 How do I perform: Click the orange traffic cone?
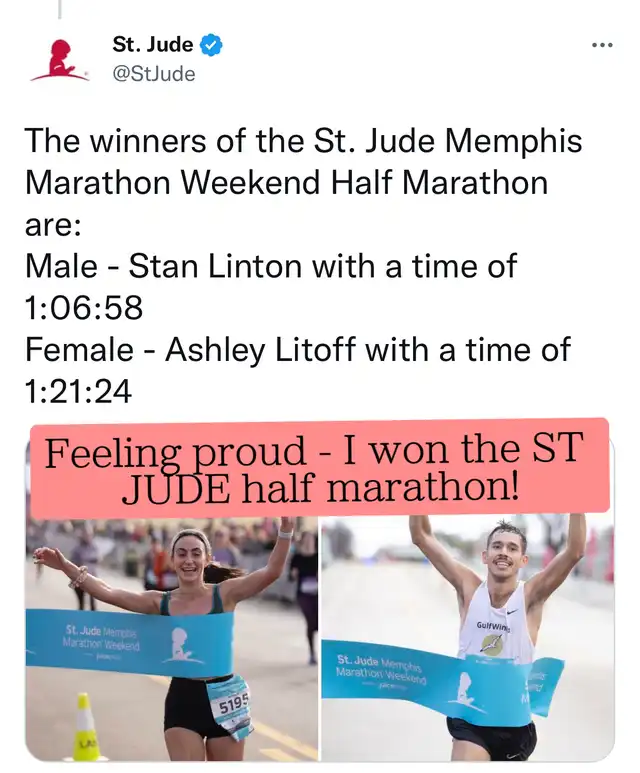point(86,728)
